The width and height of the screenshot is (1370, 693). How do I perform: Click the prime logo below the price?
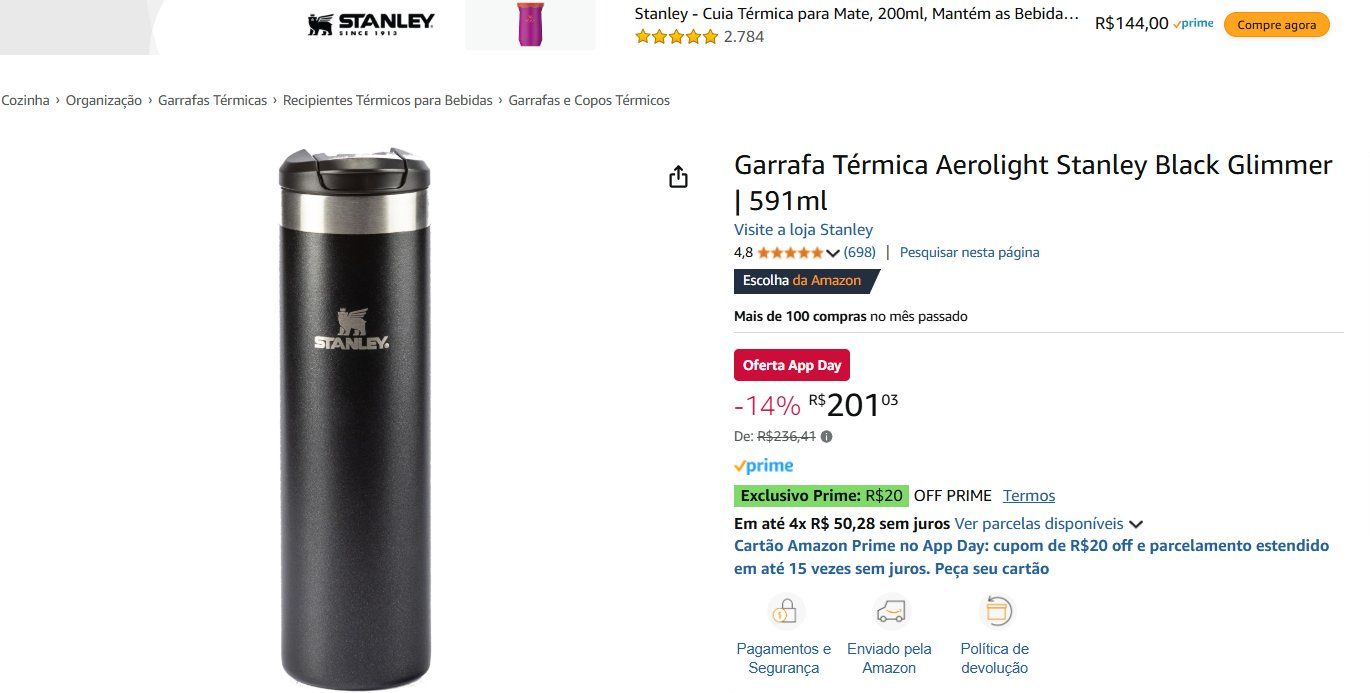click(763, 466)
